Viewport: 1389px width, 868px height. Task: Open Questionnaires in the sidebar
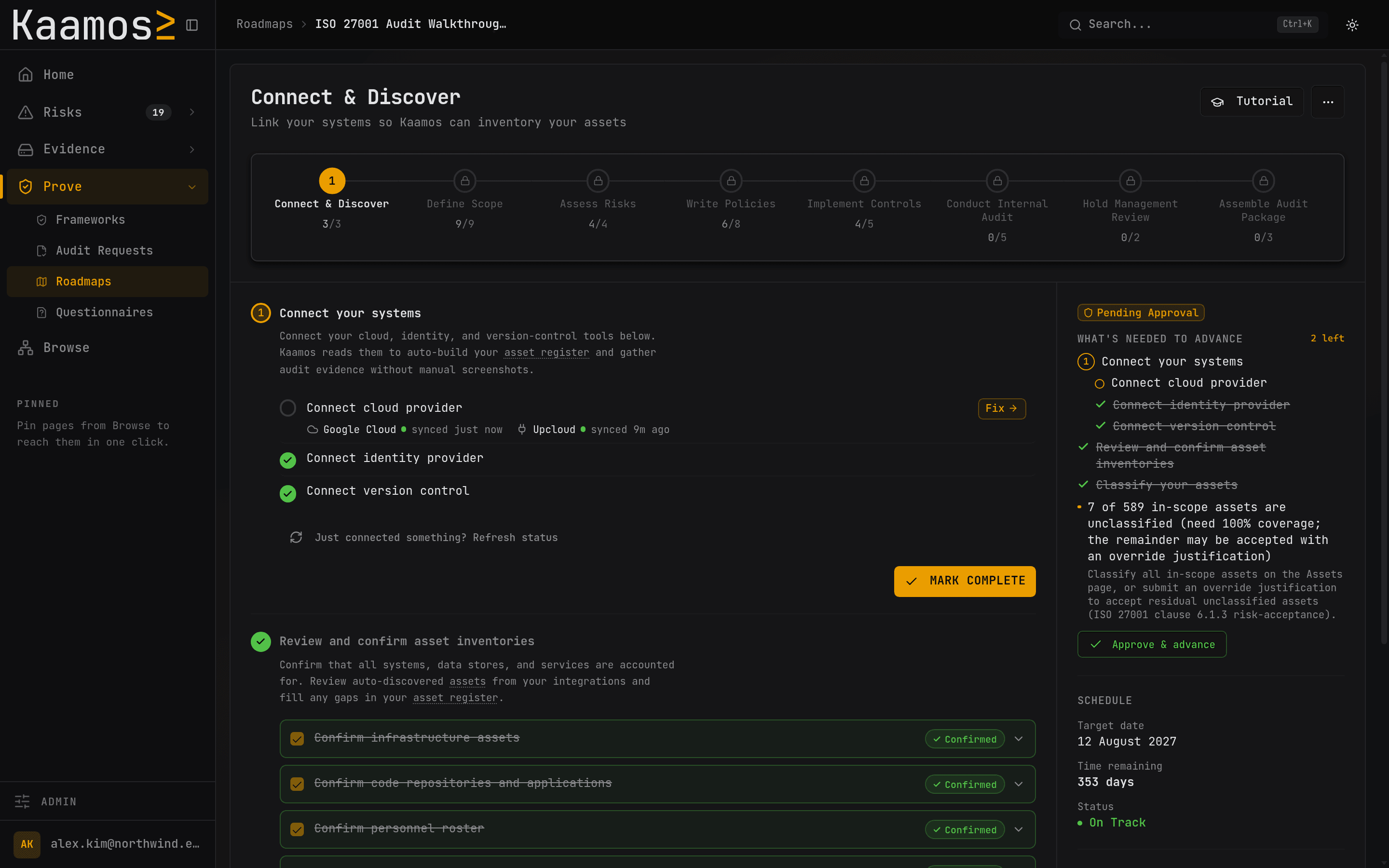pos(108,313)
